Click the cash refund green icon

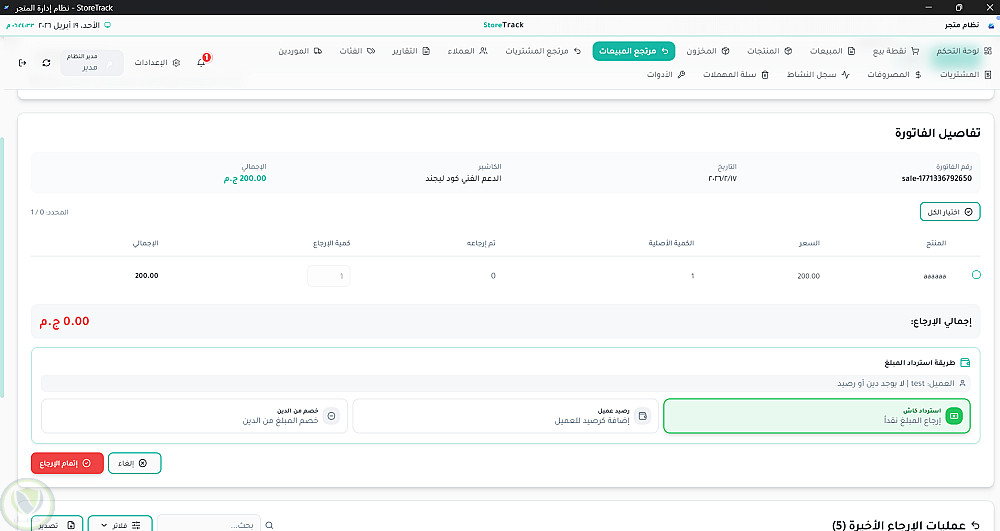(954, 416)
